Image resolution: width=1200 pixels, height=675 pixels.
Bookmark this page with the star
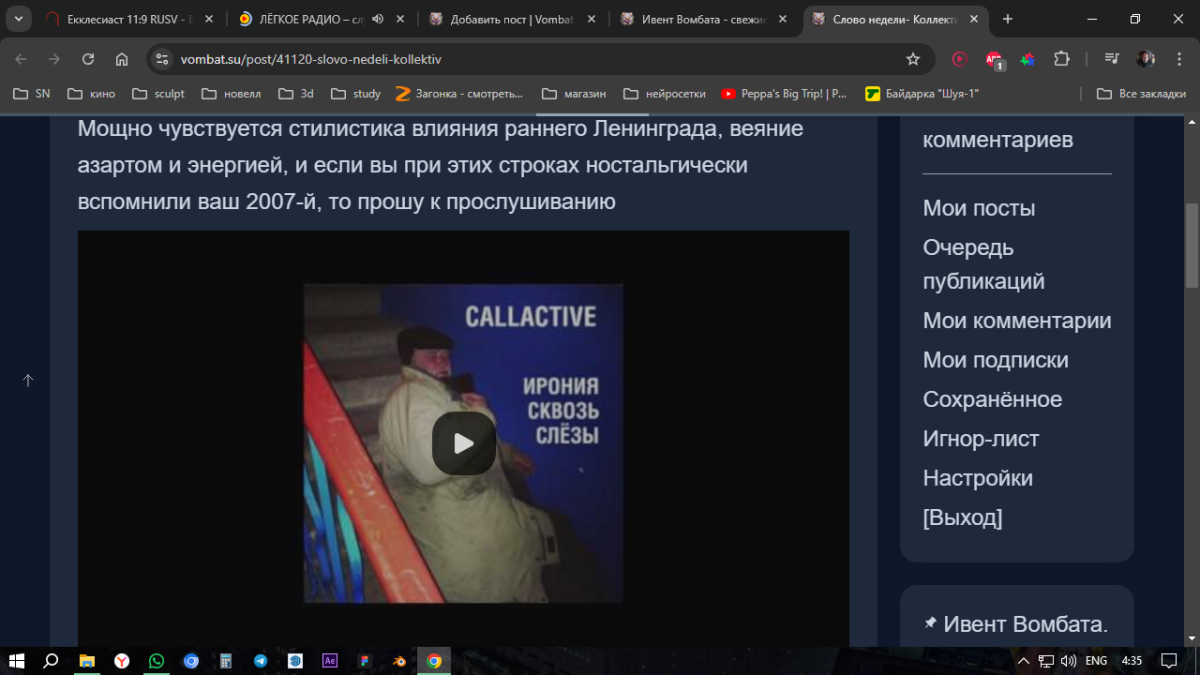[912, 59]
